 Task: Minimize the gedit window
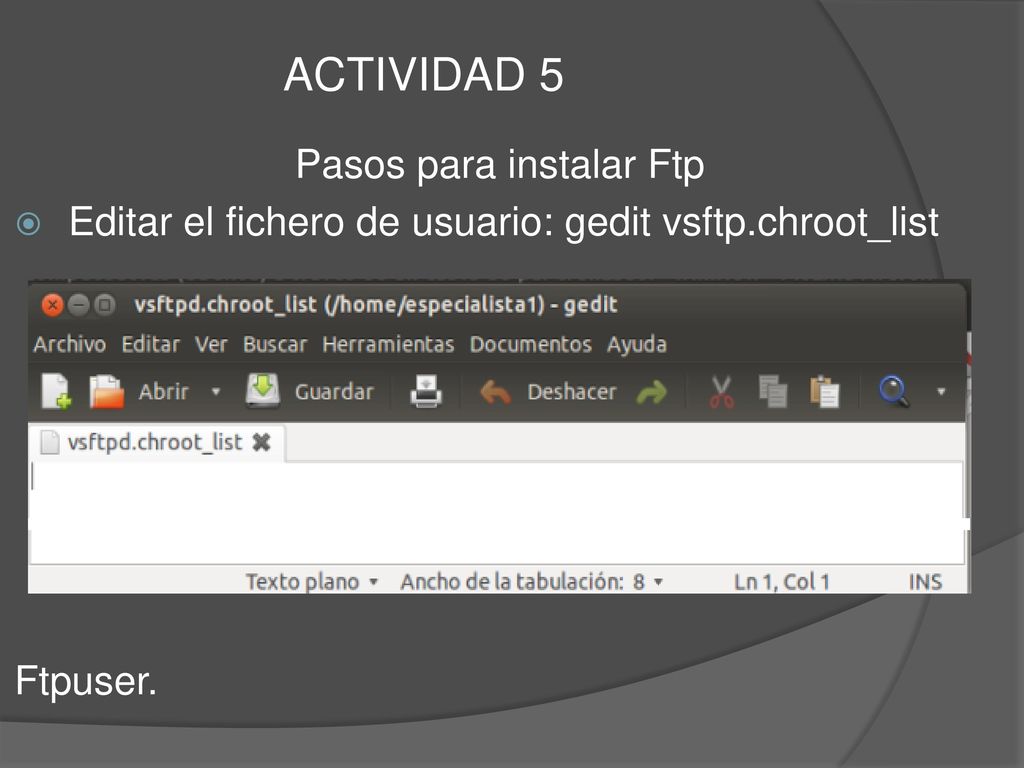tap(79, 305)
